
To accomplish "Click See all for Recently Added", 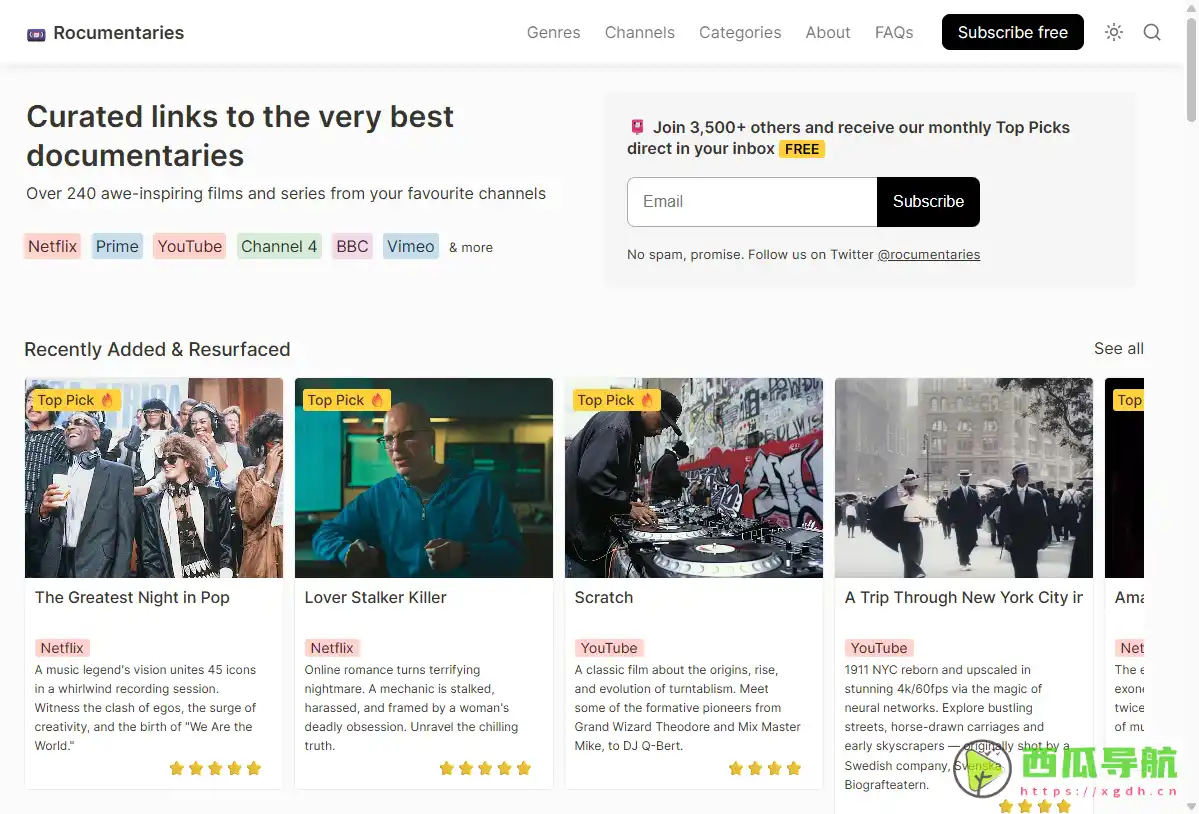I will (x=1119, y=349).
